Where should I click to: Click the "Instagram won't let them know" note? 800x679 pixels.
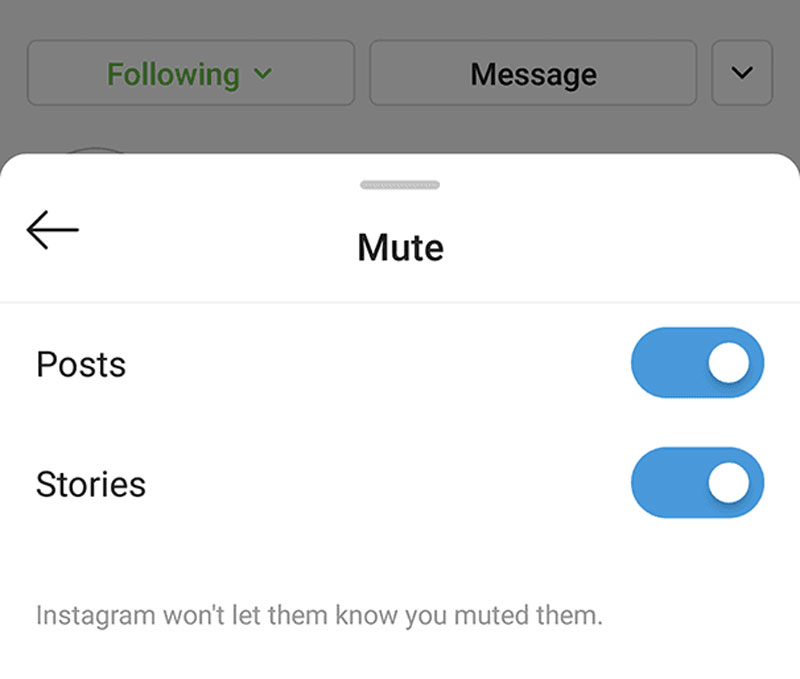[x=319, y=614]
